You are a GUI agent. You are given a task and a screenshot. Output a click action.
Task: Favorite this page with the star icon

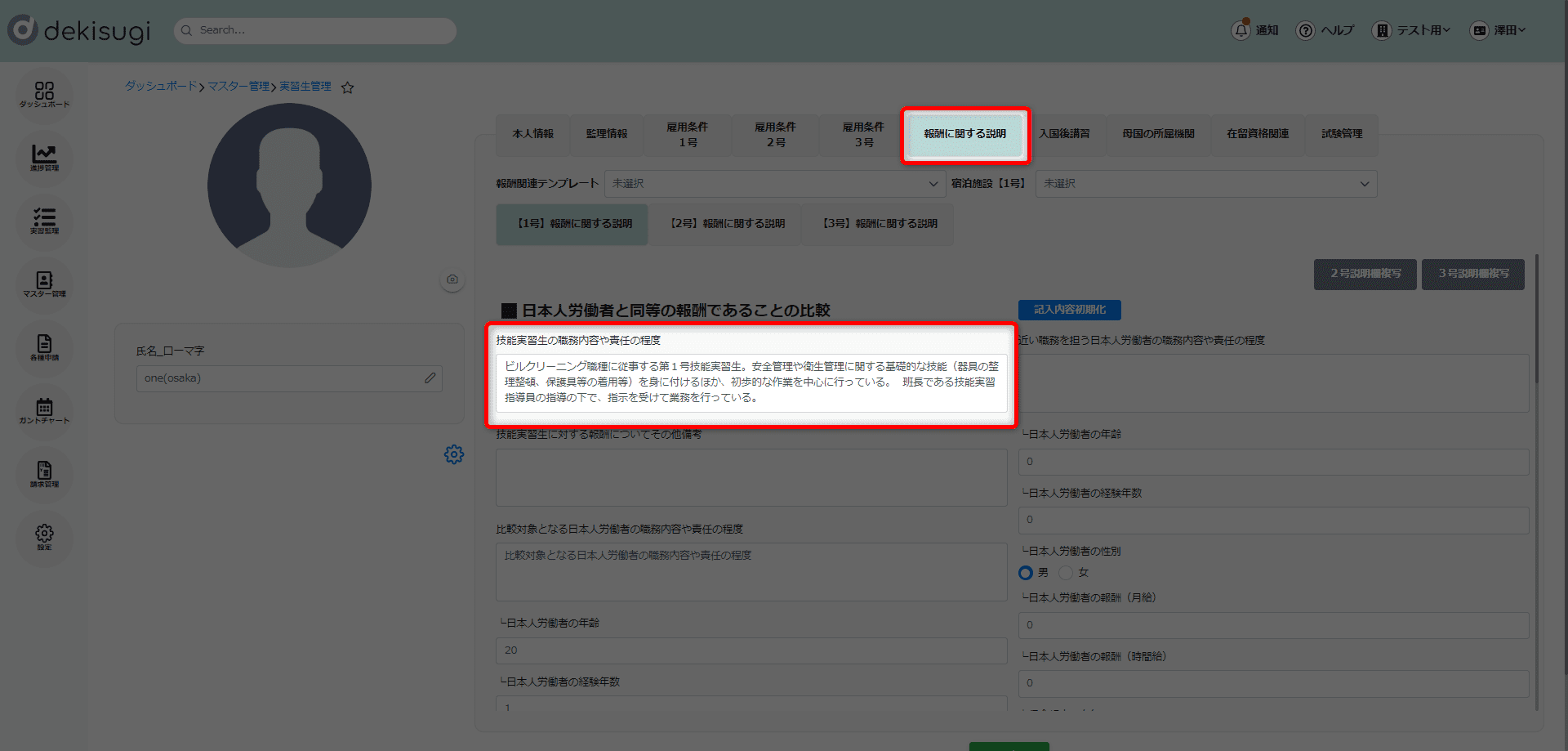pos(348,87)
